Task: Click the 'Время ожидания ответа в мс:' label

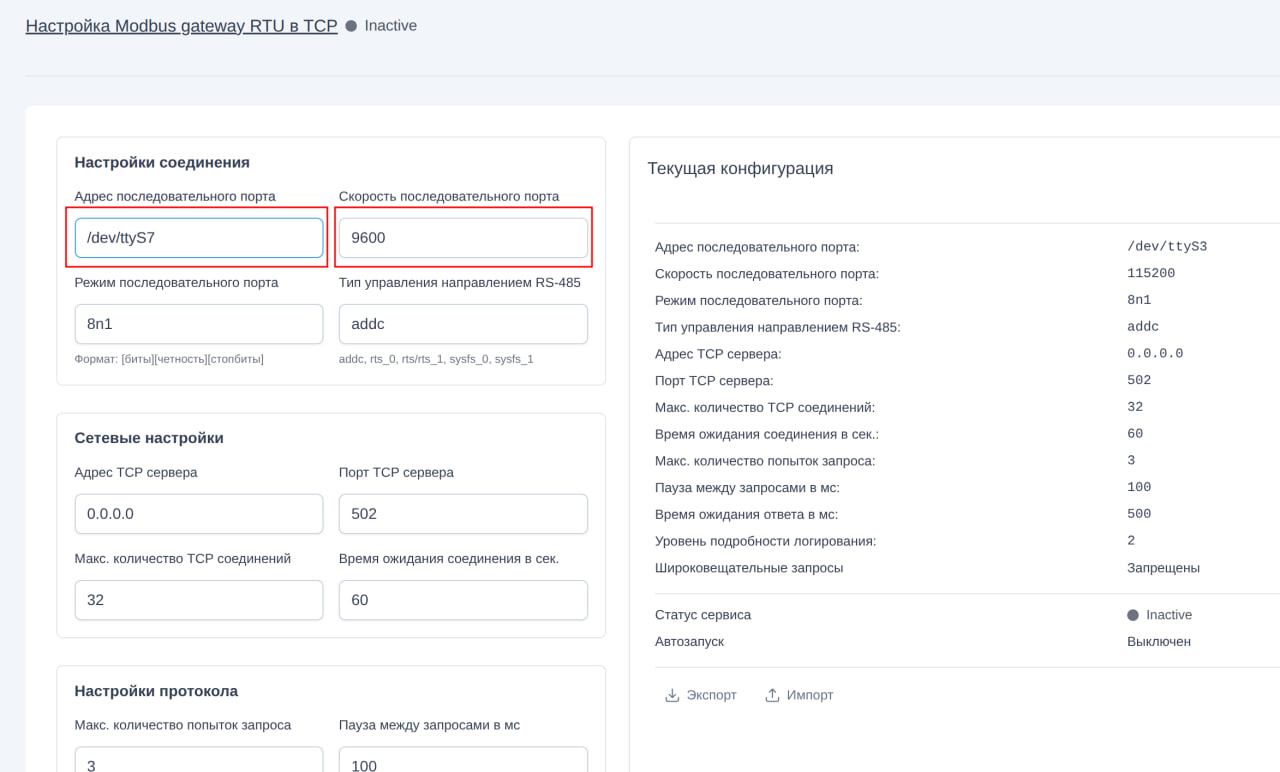Action: pos(747,514)
